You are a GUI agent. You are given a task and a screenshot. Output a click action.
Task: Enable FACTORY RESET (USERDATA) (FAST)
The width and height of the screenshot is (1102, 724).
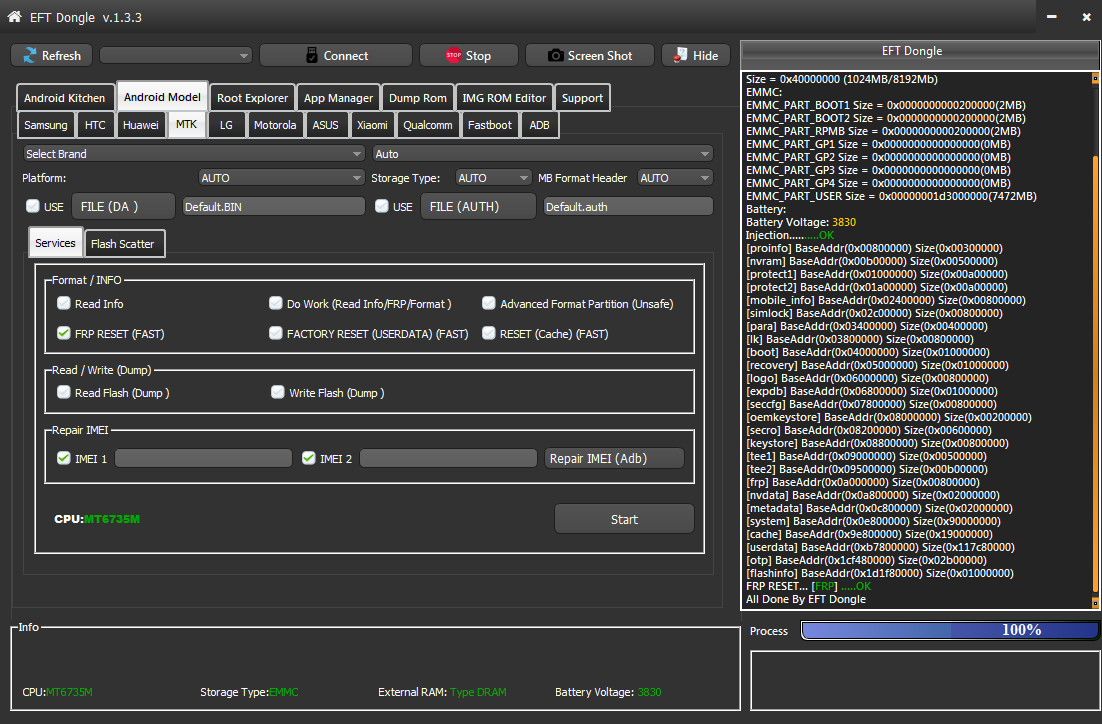click(276, 333)
